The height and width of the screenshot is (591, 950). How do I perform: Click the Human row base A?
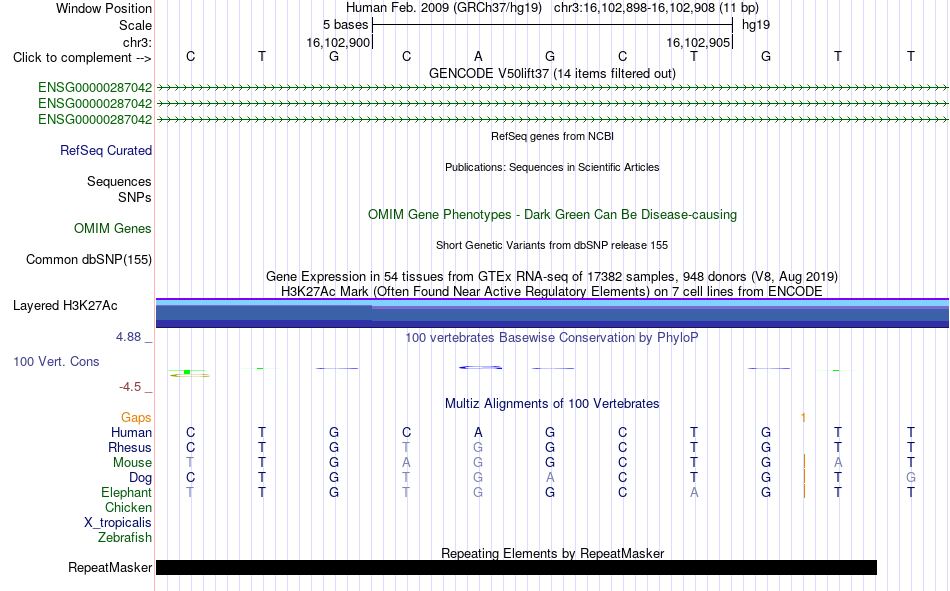pyautogui.click(x=478, y=432)
